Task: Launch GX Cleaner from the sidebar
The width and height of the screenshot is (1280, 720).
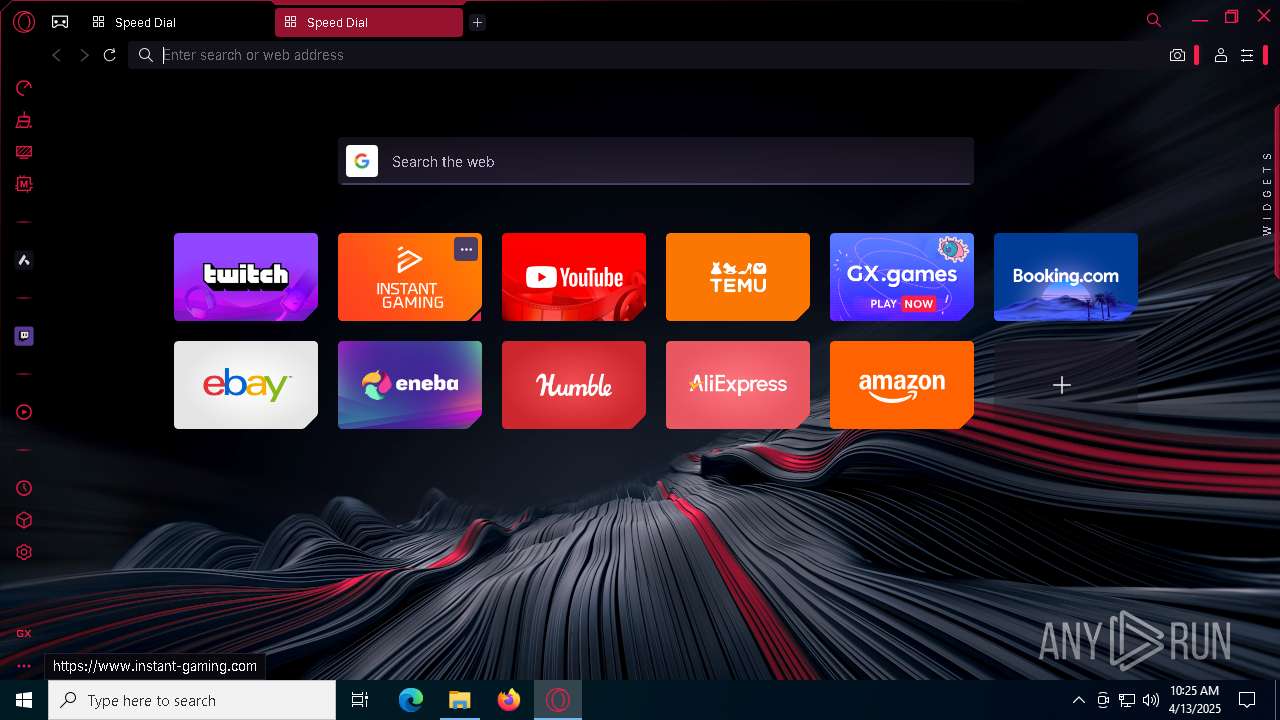Action: click(x=24, y=121)
